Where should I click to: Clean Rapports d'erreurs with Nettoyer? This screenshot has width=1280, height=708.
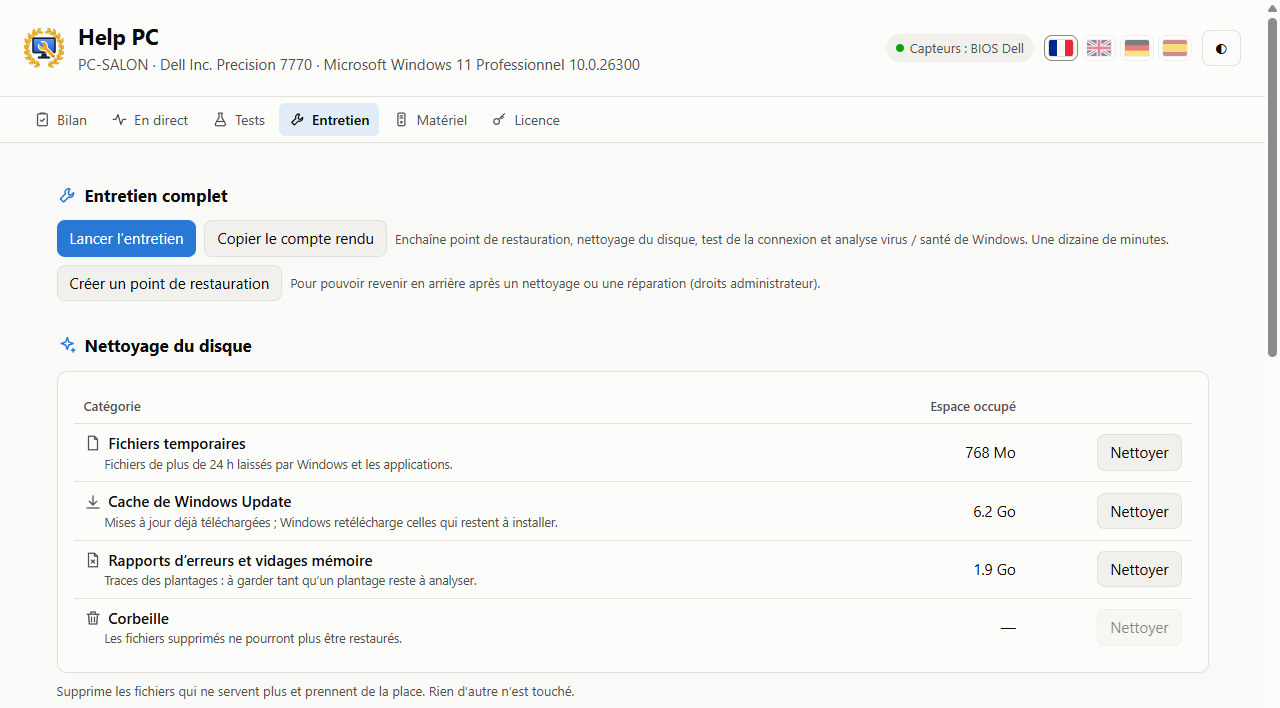[x=1139, y=570]
